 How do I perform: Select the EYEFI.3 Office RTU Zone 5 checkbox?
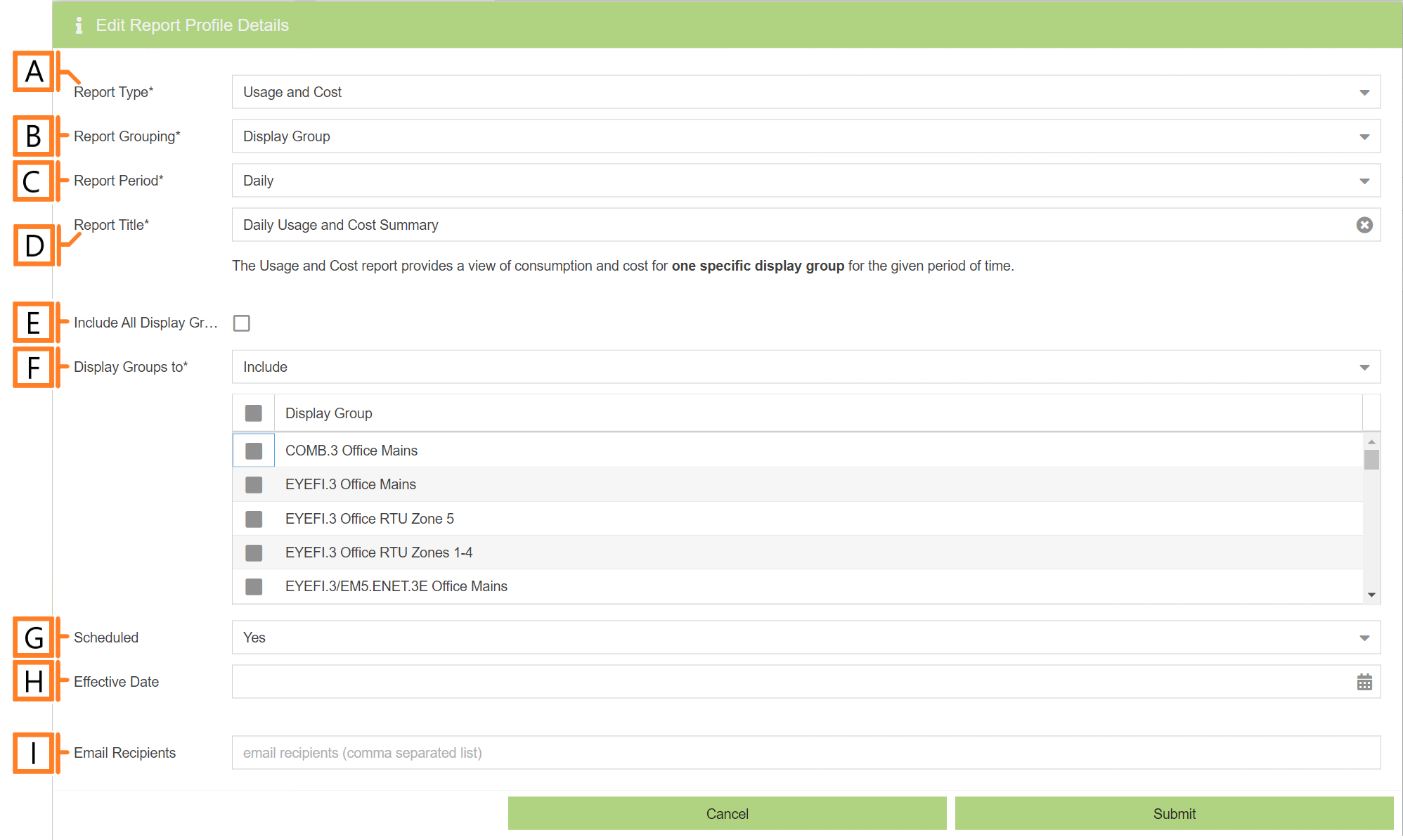tap(253, 519)
